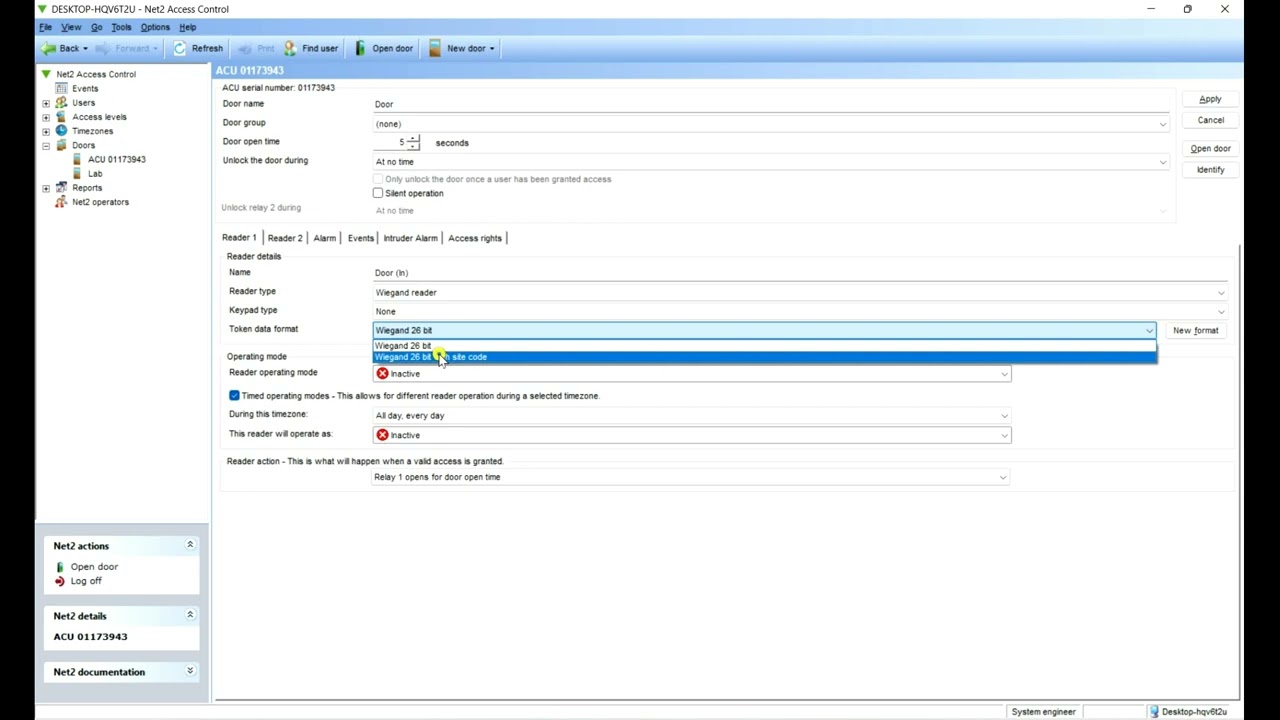Viewport: 1280px width, 720px height.
Task: Open the Go menu
Action: pyautogui.click(x=96, y=27)
